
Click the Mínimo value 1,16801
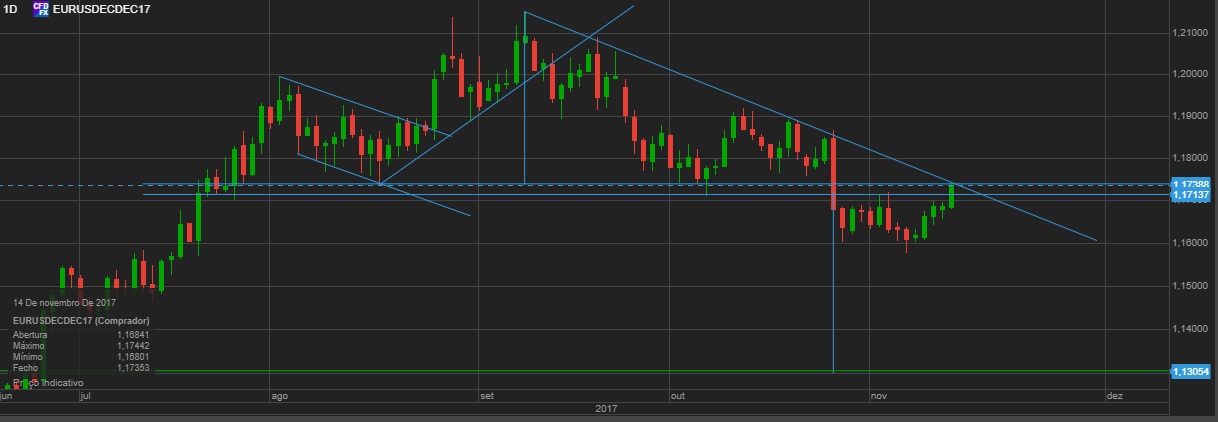point(133,357)
